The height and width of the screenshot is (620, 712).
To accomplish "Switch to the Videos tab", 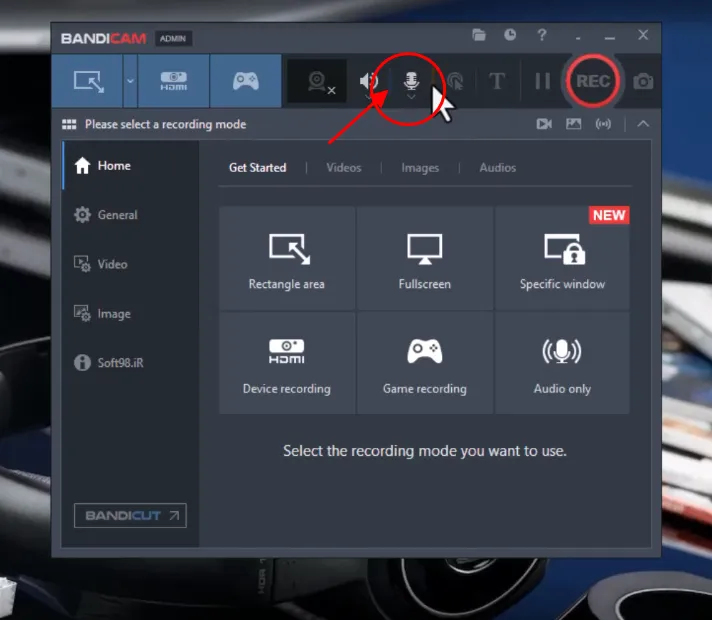I will point(344,168).
